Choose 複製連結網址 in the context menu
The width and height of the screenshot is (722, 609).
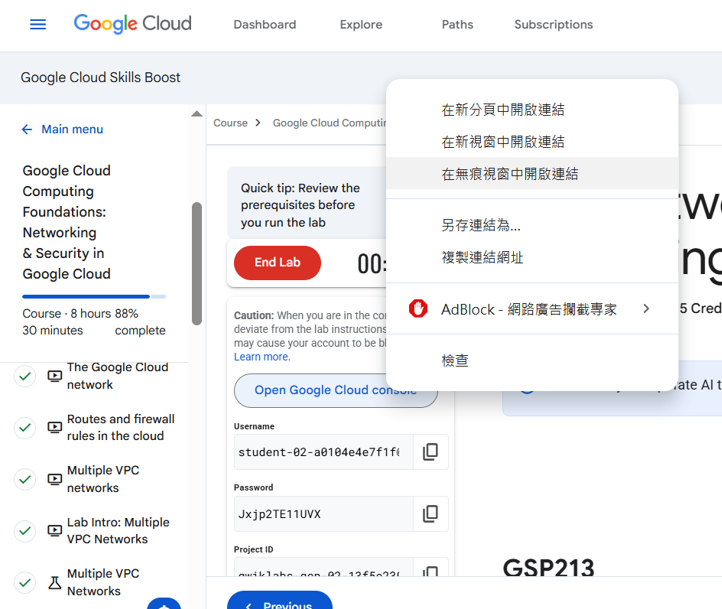482,258
